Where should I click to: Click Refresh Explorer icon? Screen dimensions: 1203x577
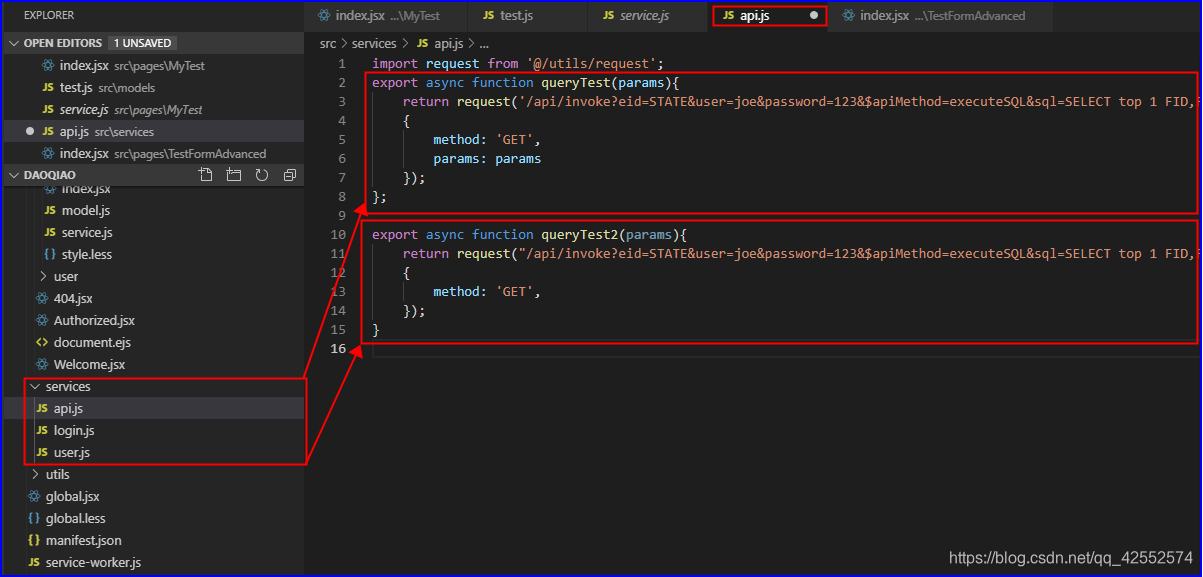pyautogui.click(x=262, y=175)
